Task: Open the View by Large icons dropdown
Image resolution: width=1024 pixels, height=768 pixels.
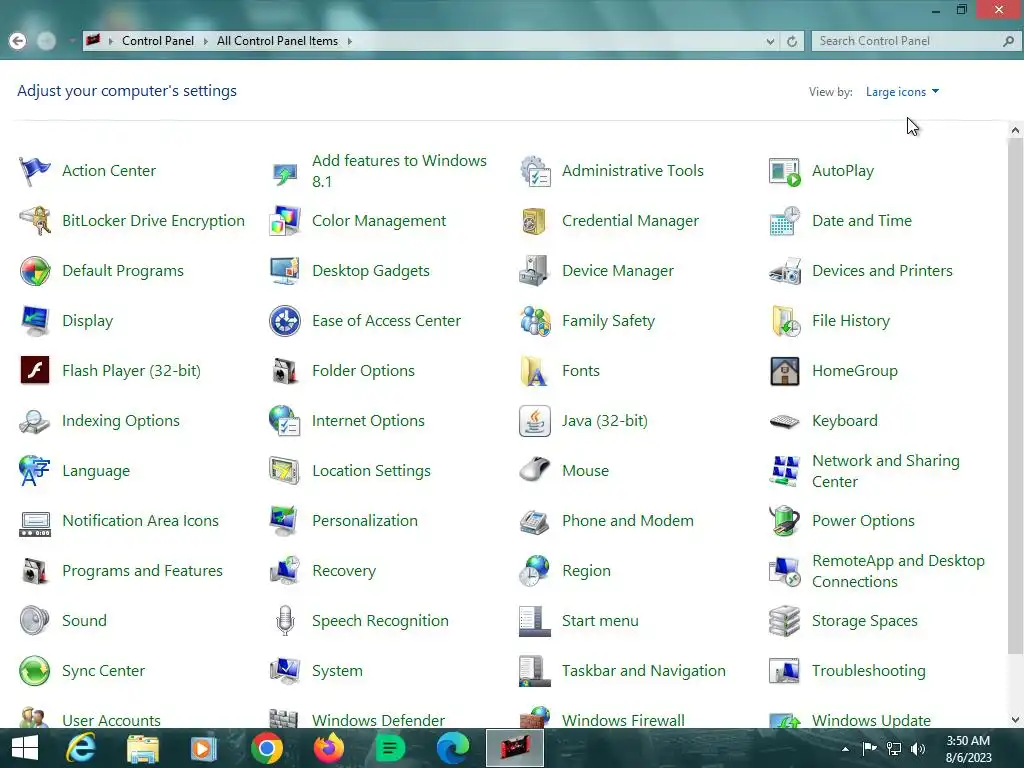Action: (902, 92)
